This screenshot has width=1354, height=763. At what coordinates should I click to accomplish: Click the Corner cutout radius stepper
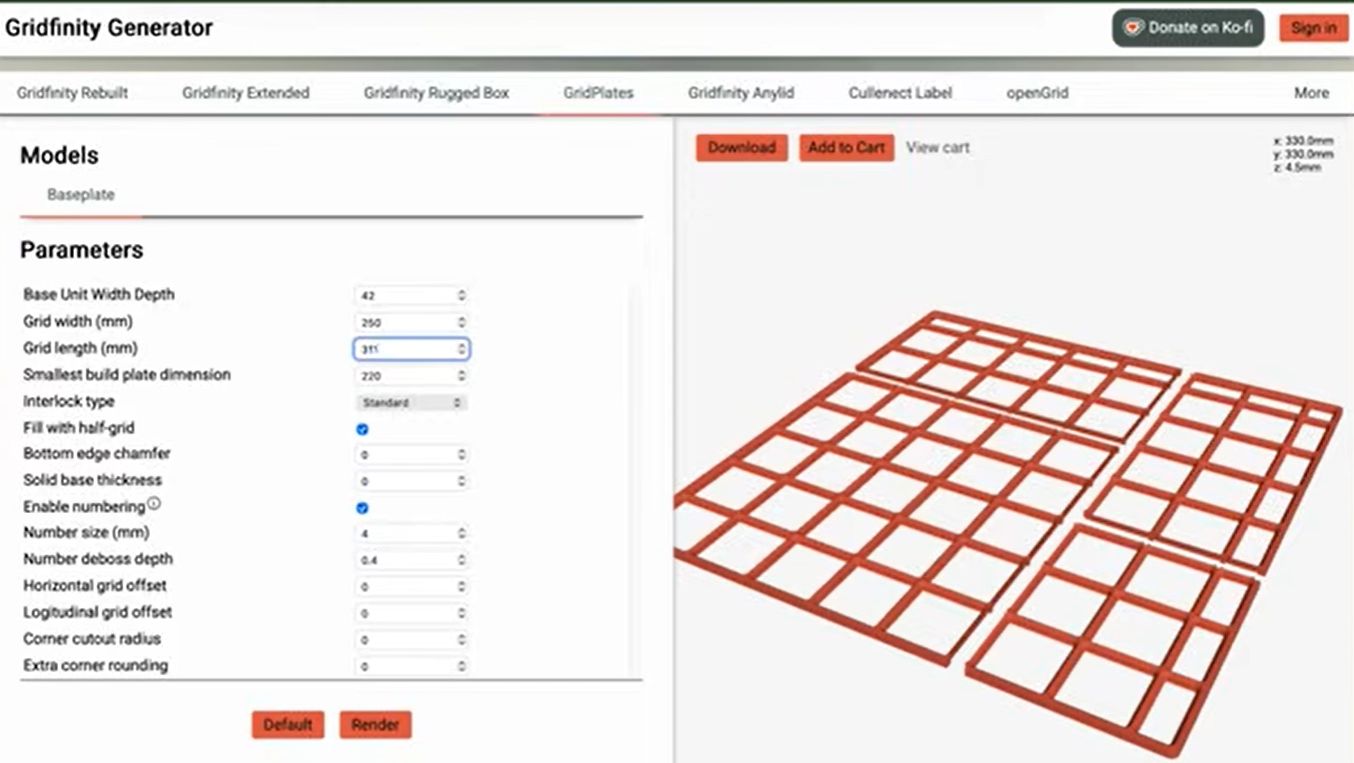click(461, 640)
